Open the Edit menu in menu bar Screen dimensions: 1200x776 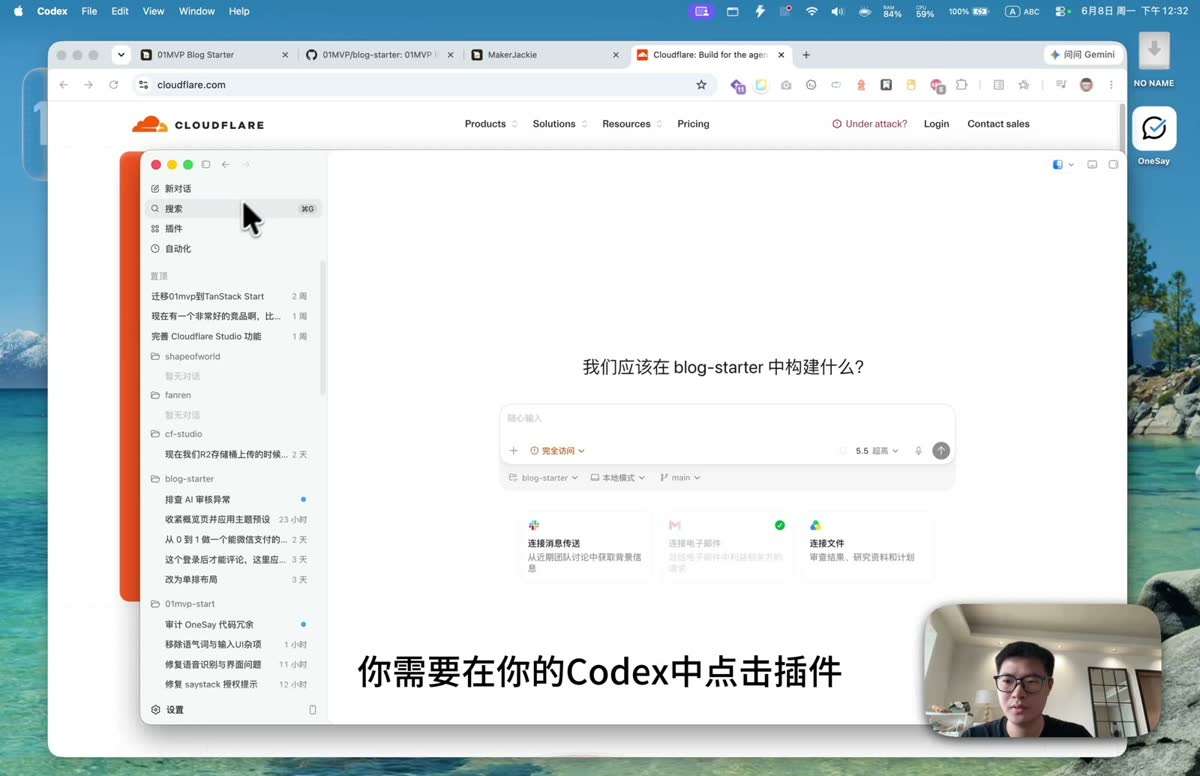[120, 11]
